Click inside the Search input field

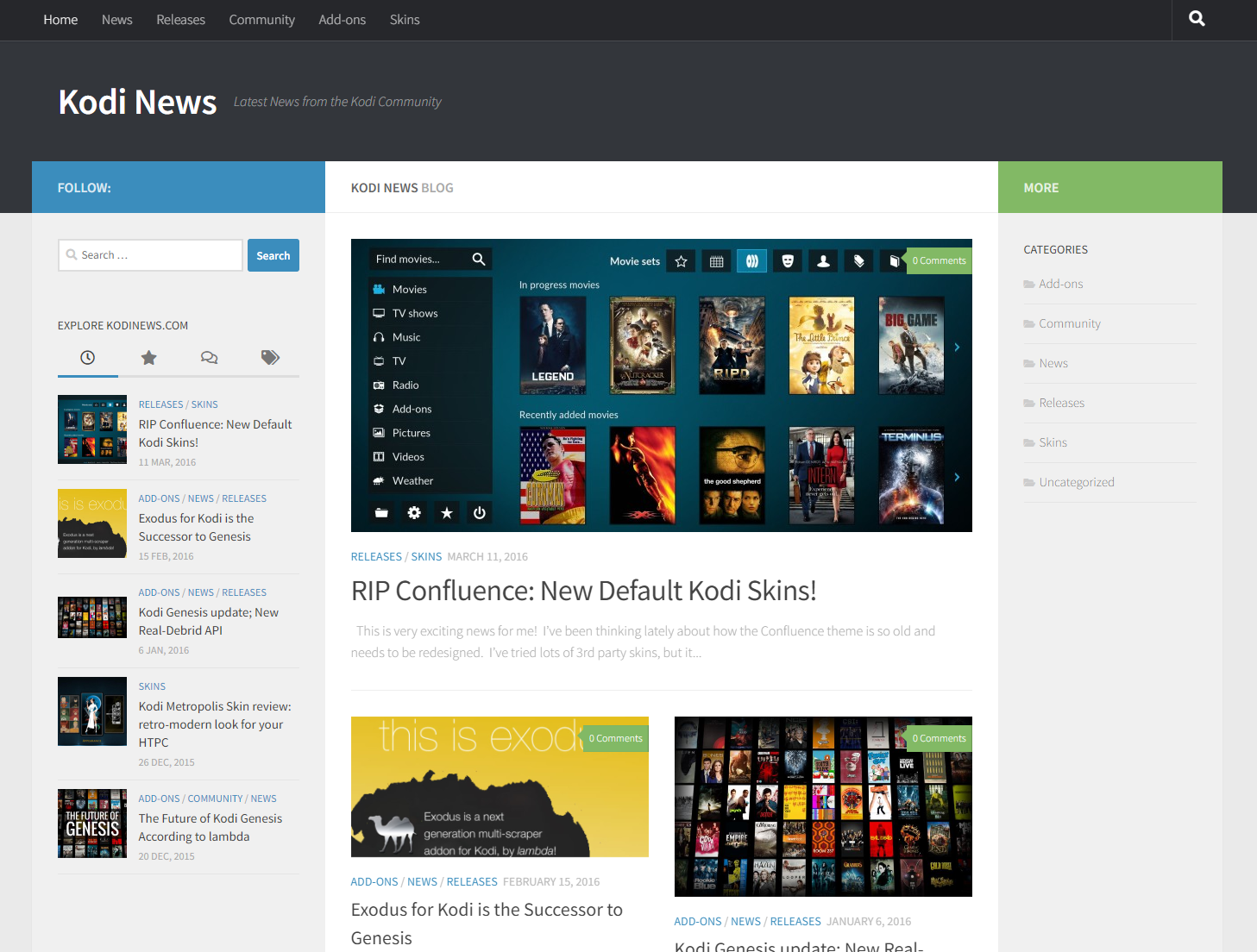click(150, 254)
